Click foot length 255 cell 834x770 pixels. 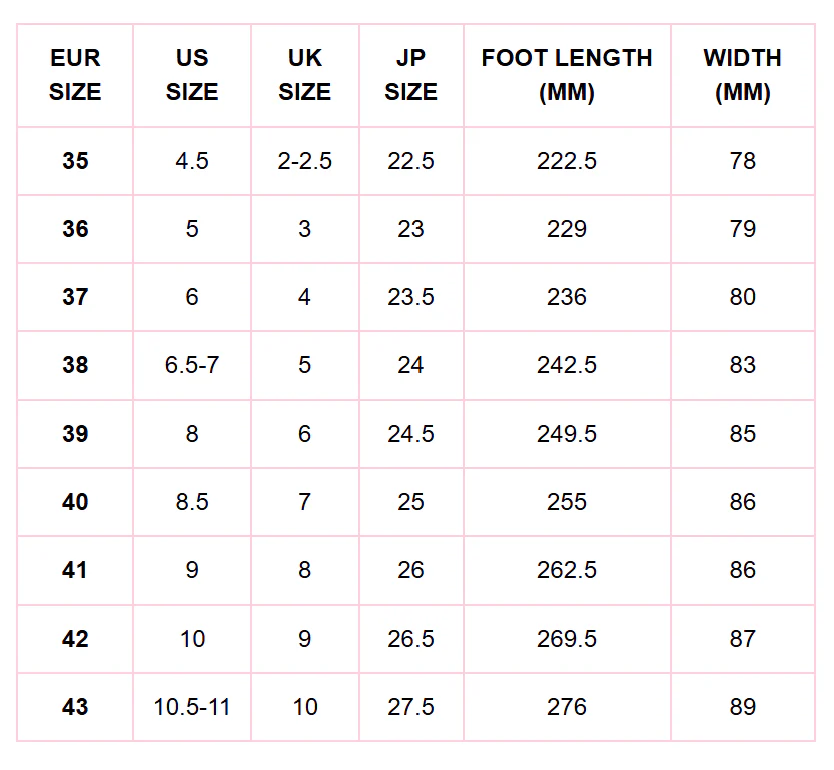point(567,502)
